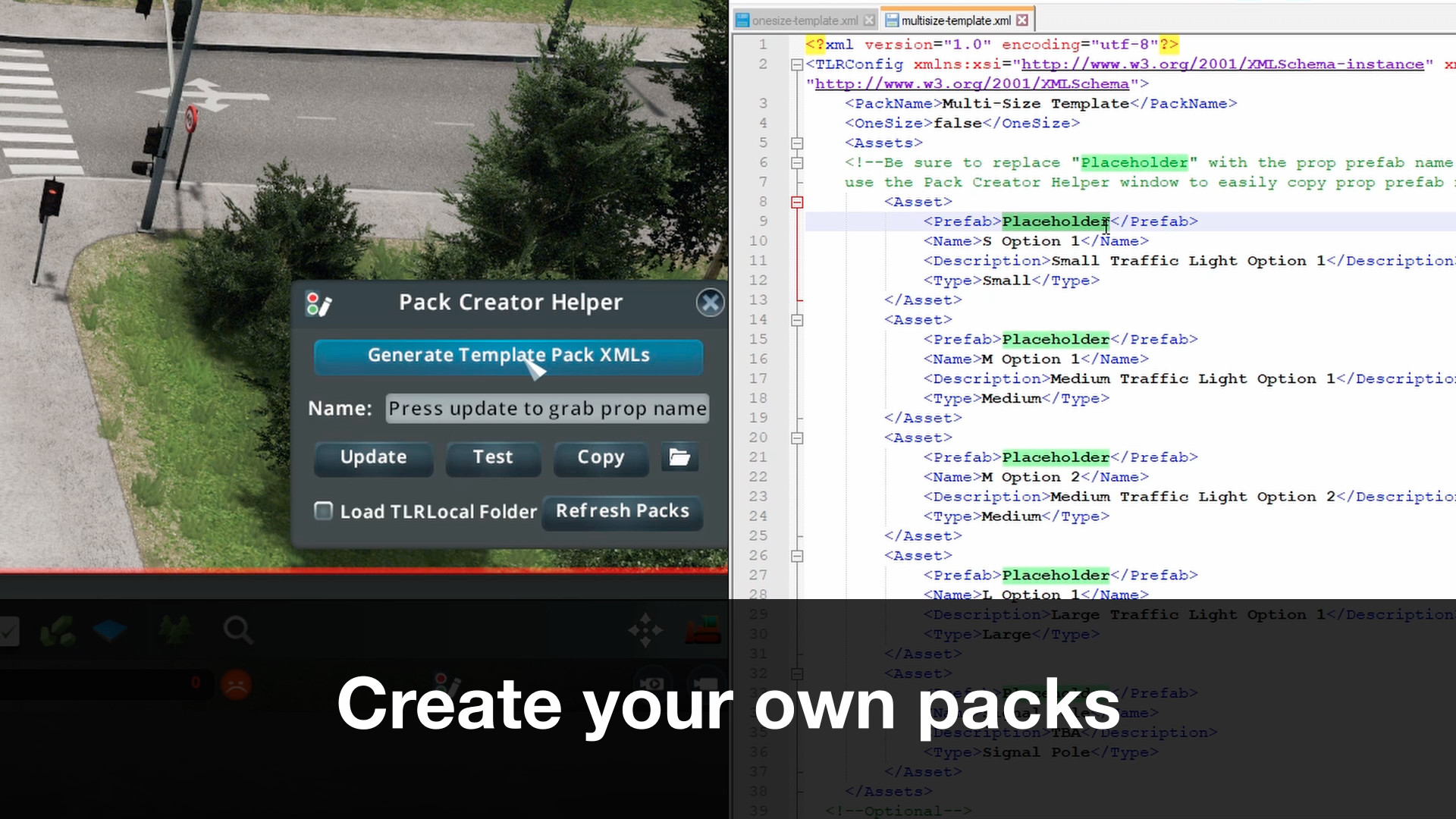The image size is (1456, 819).
Task: Select the rocks tool icon in game toolbar
Action: click(58, 631)
